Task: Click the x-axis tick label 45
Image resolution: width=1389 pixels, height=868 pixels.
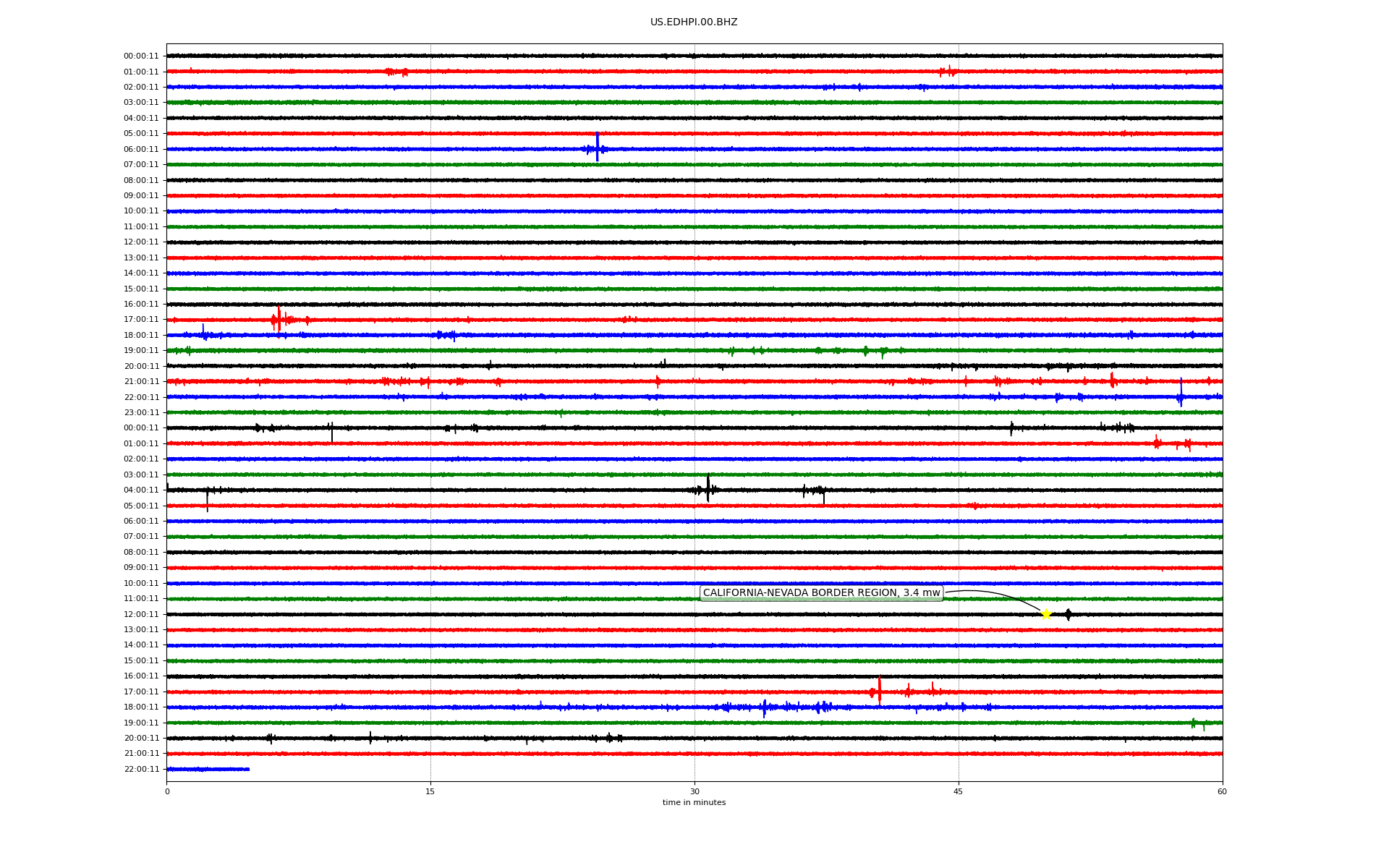Action: [x=959, y=791]
